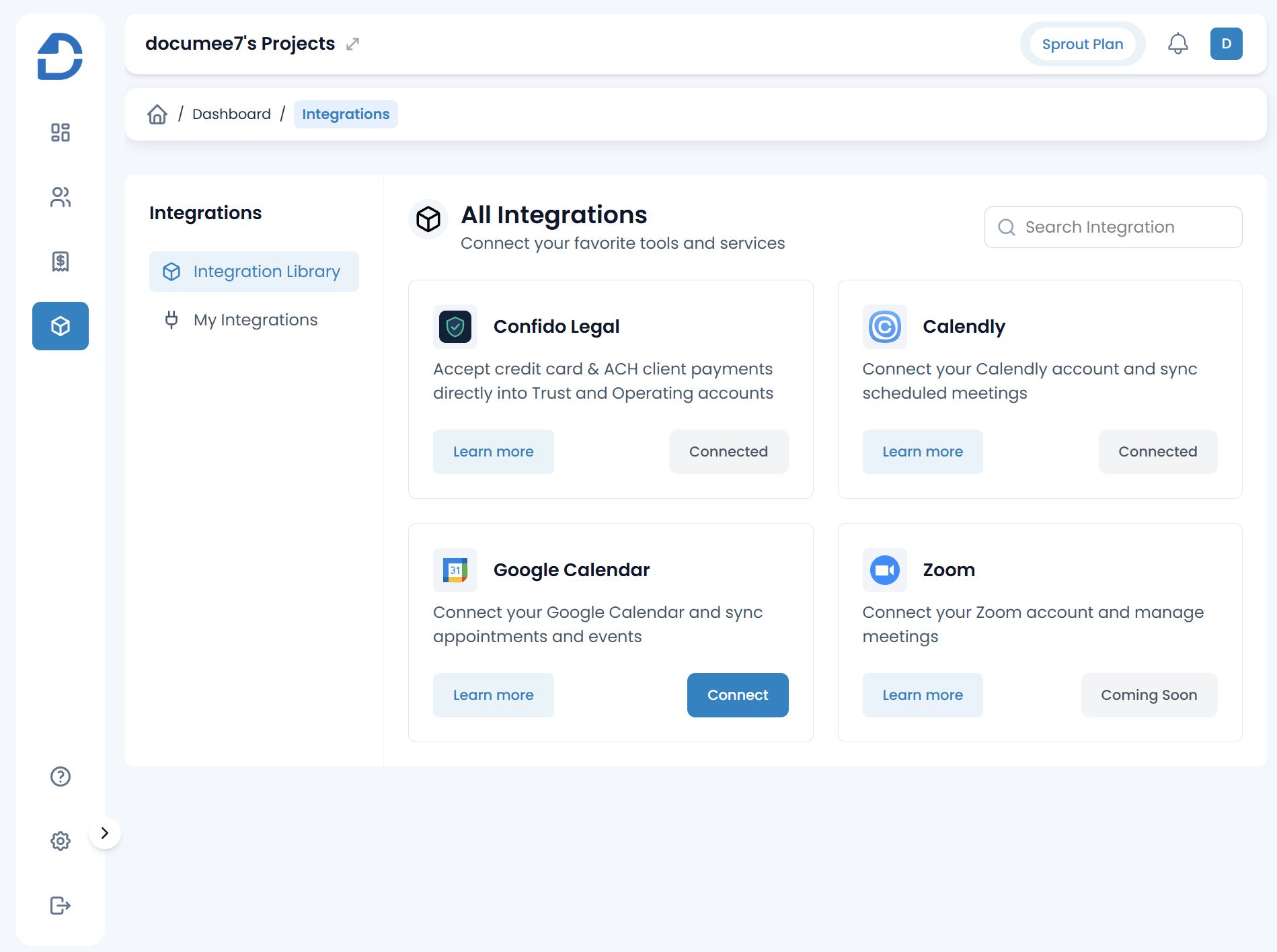Open the billing receipt icon in the sidebar
1277x952 pixels.
pyautogui.click(x=61, y=262)
